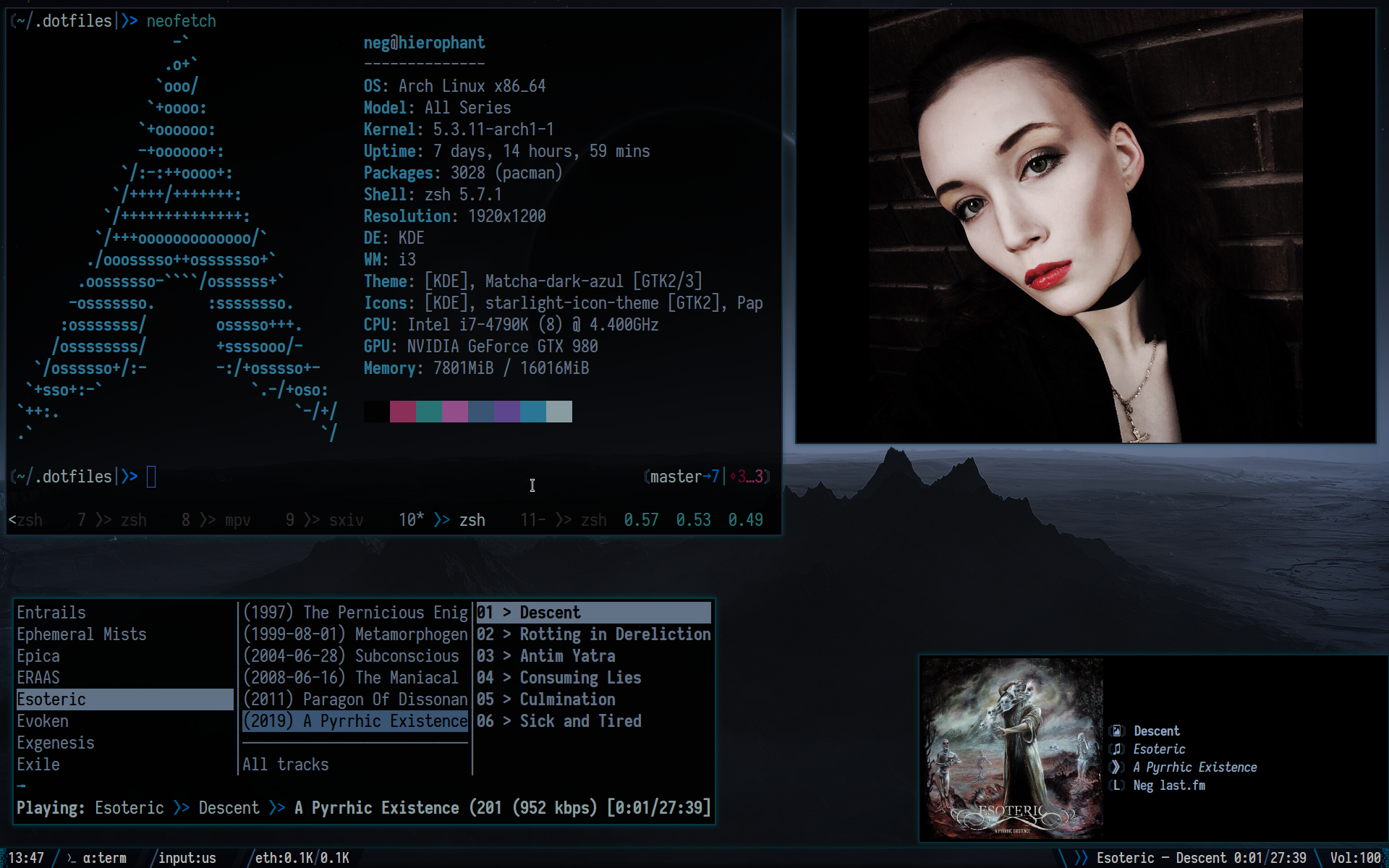Click the L icon beside Neg last.fm
The height and width of the screenshot is (868, 1389).
click(x=1117, y=786)
